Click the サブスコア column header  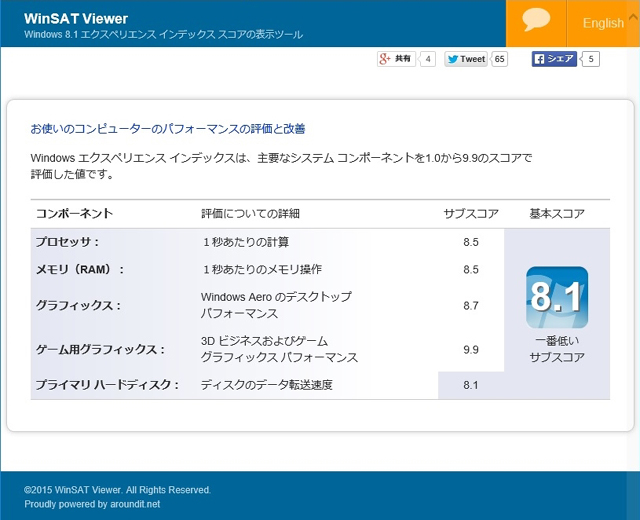471,213
